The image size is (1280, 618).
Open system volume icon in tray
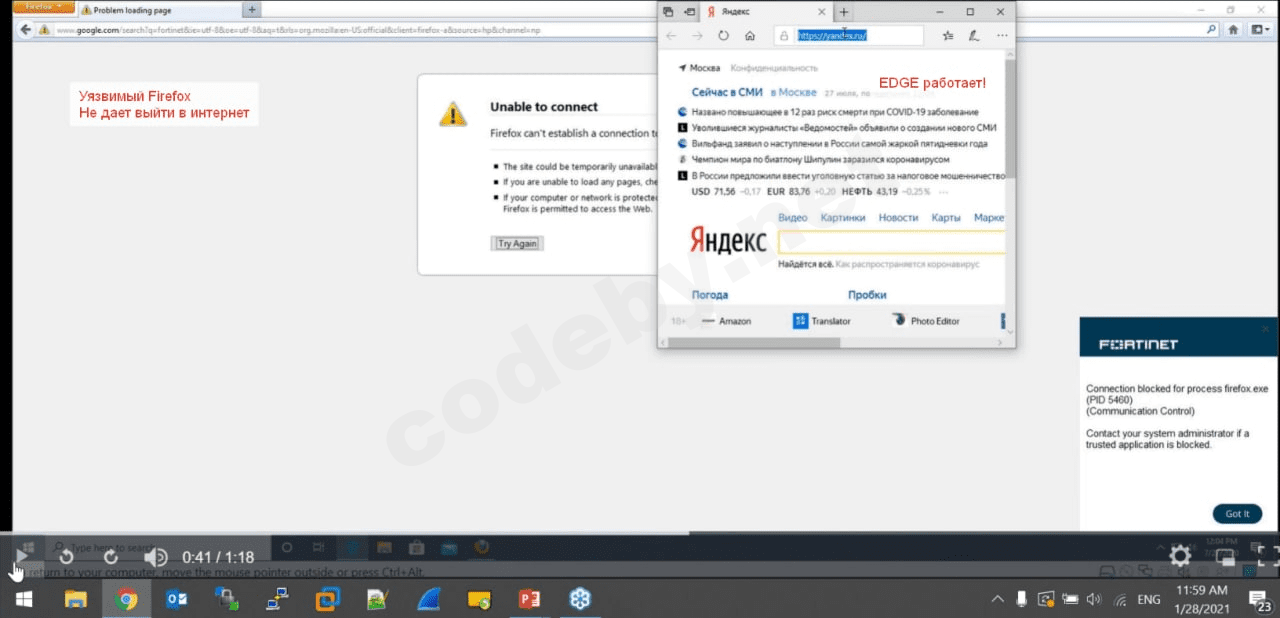(1094, 600)
